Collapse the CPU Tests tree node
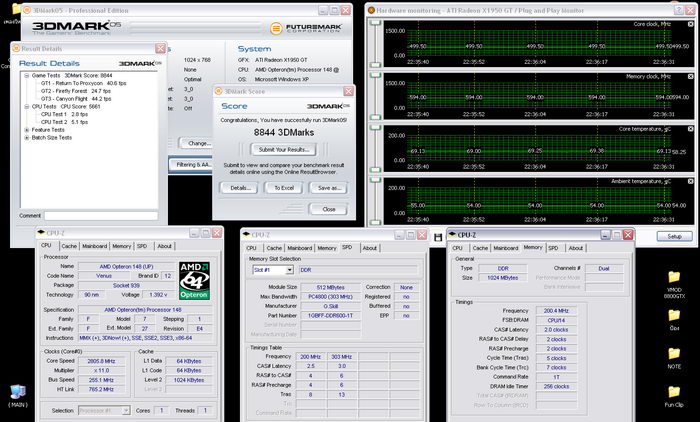 pyautogui.click(x=26, y=107)
